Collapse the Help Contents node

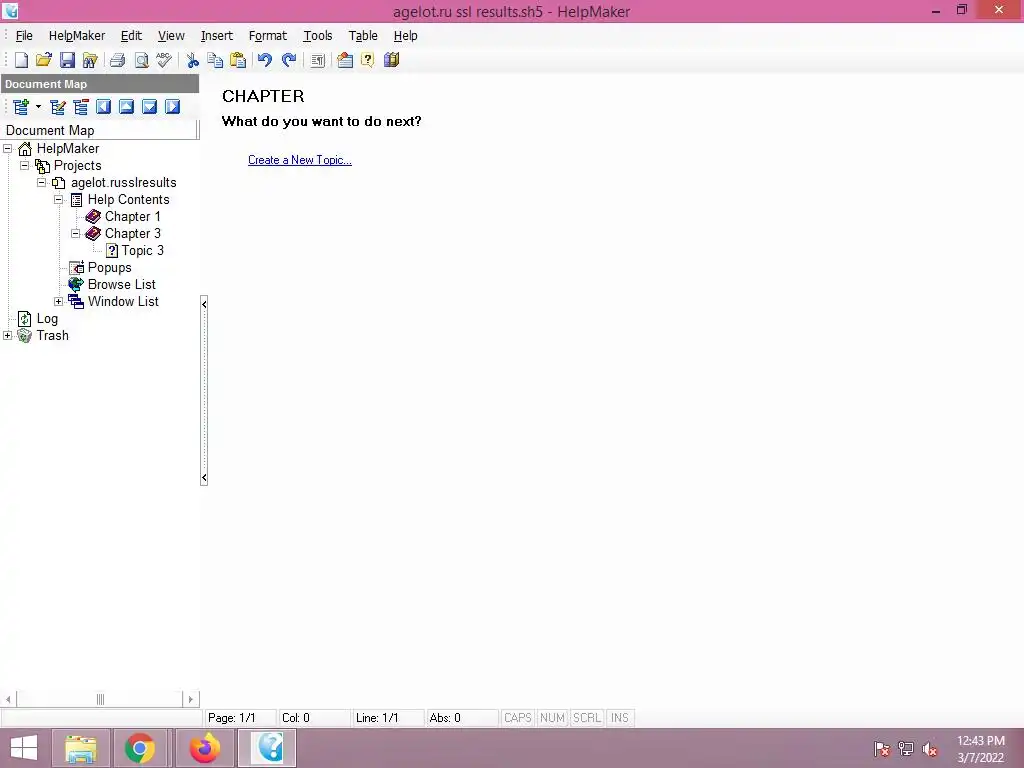(x=58, y=199)
